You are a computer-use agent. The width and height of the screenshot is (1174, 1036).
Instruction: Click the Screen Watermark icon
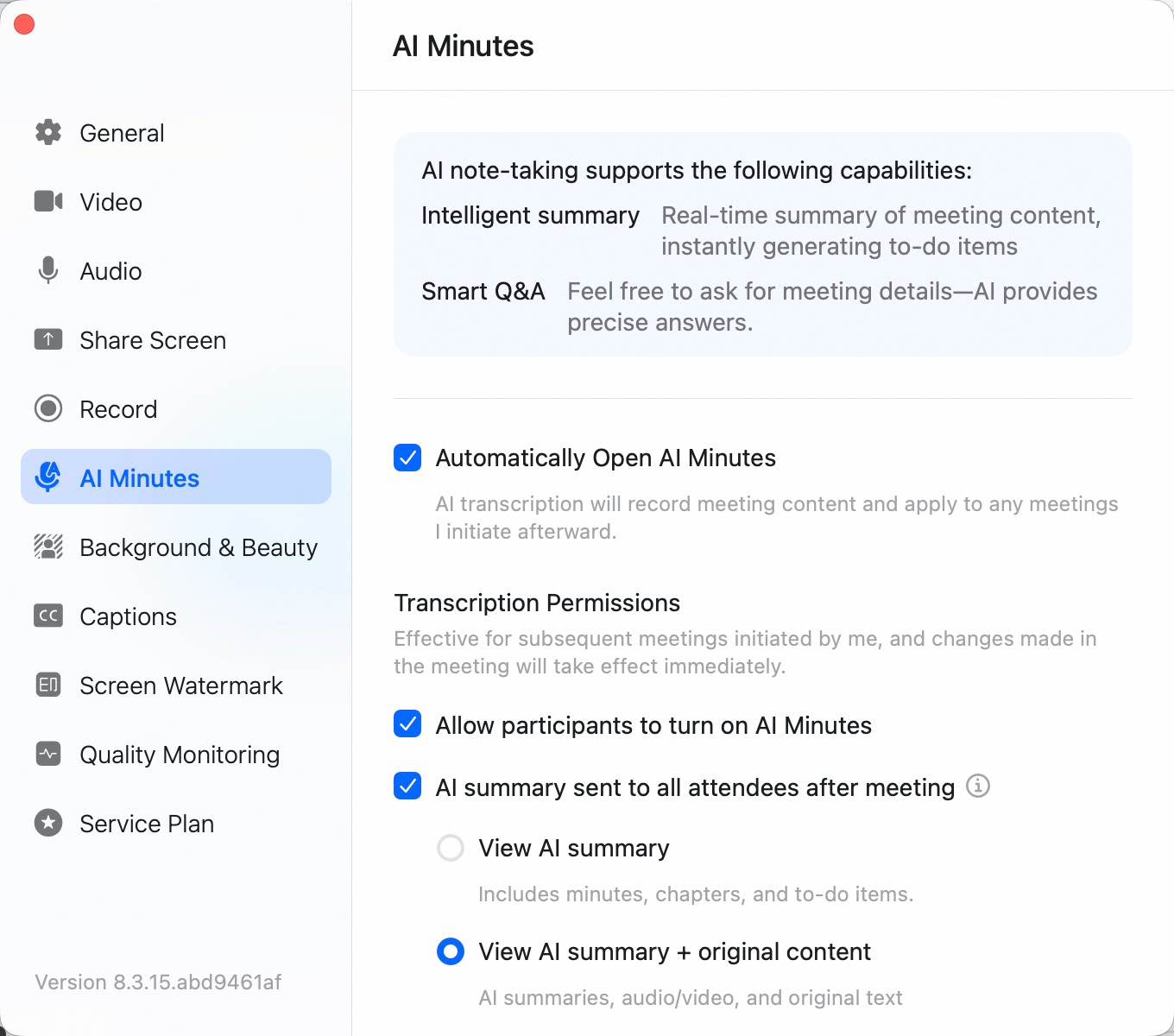pyautogui.click(x=48, y=685)
